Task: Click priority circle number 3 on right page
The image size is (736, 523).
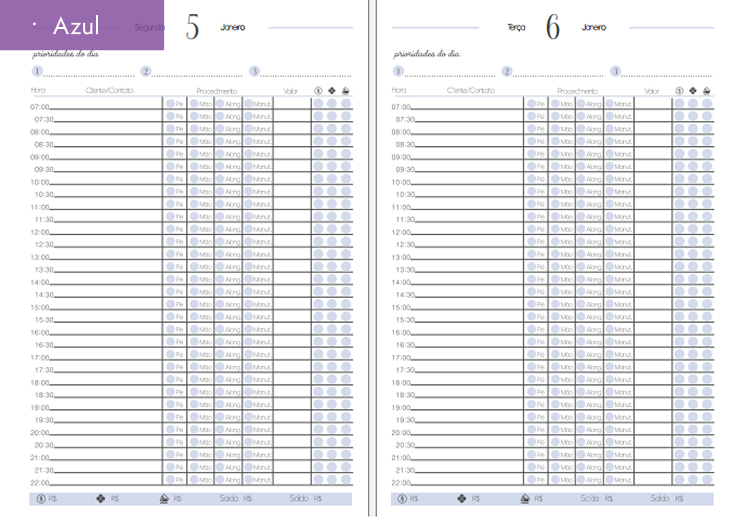Action: pos(615,71)
